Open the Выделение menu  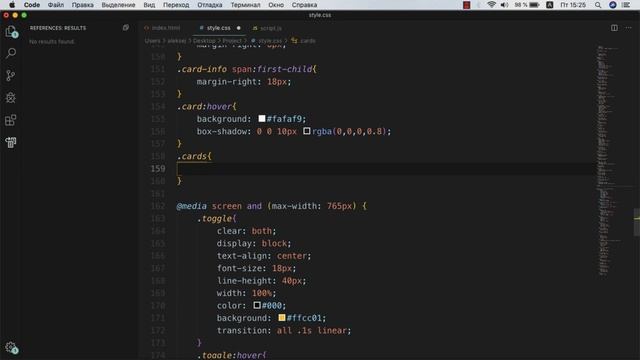[x=118, y=5]
